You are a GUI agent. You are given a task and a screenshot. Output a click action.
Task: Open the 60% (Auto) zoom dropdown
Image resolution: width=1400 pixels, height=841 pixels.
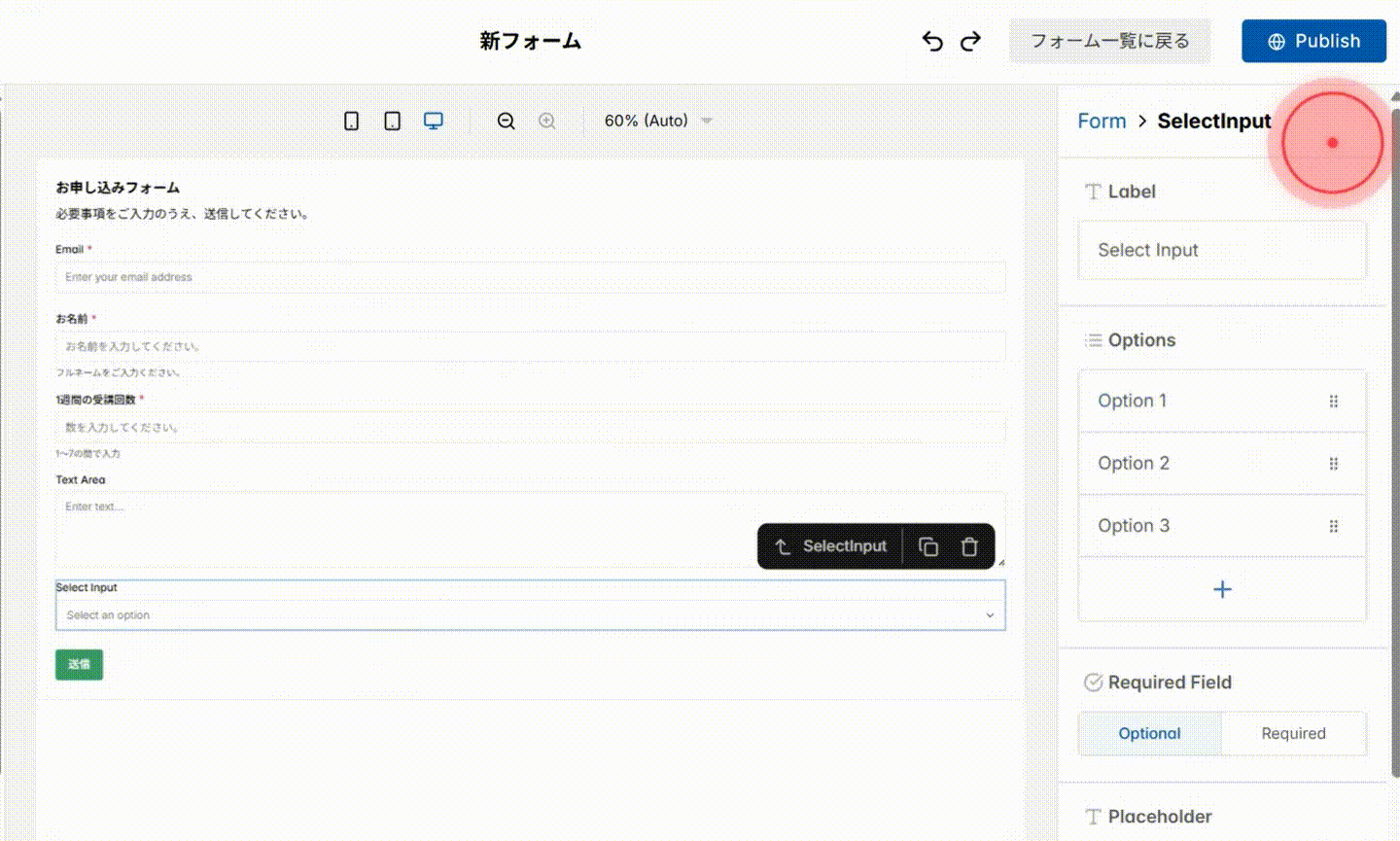(657, 121)
